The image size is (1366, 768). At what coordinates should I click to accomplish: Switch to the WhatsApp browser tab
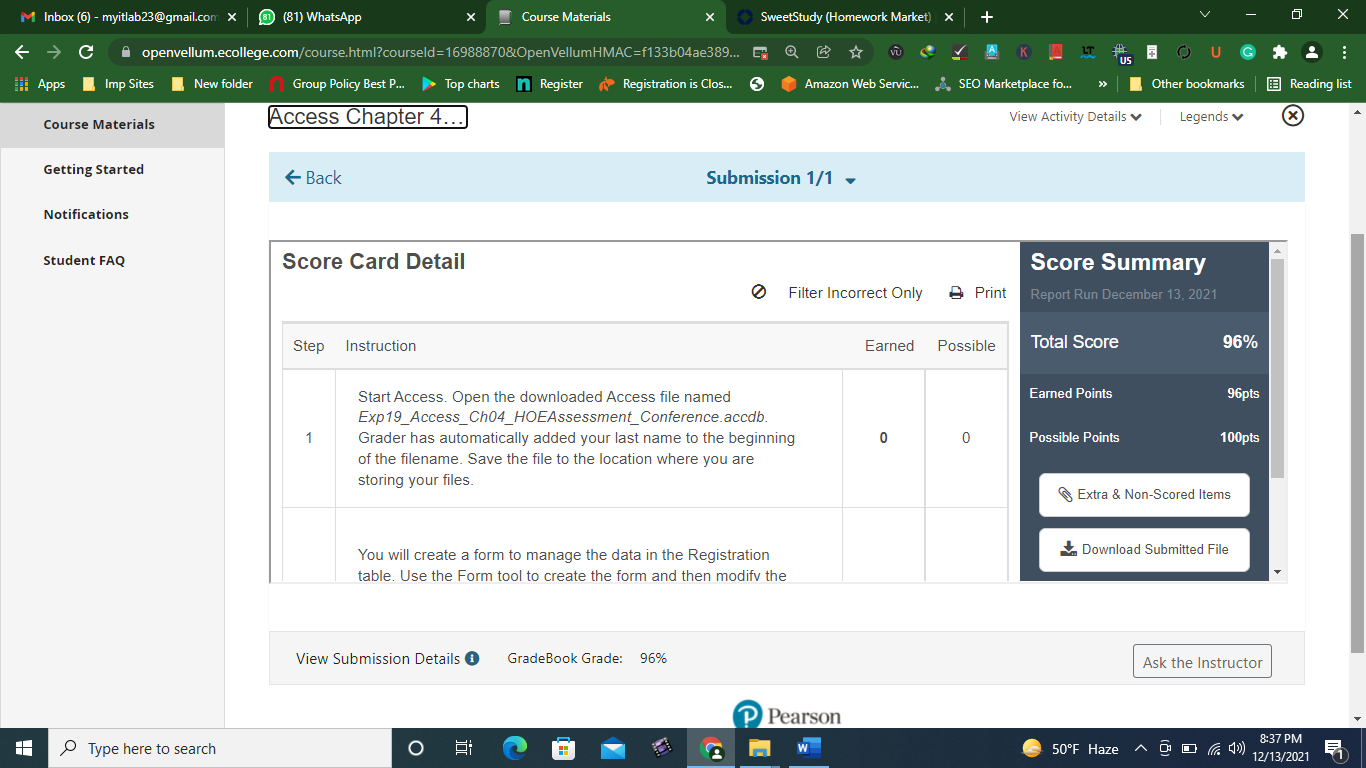click(366, 17)
